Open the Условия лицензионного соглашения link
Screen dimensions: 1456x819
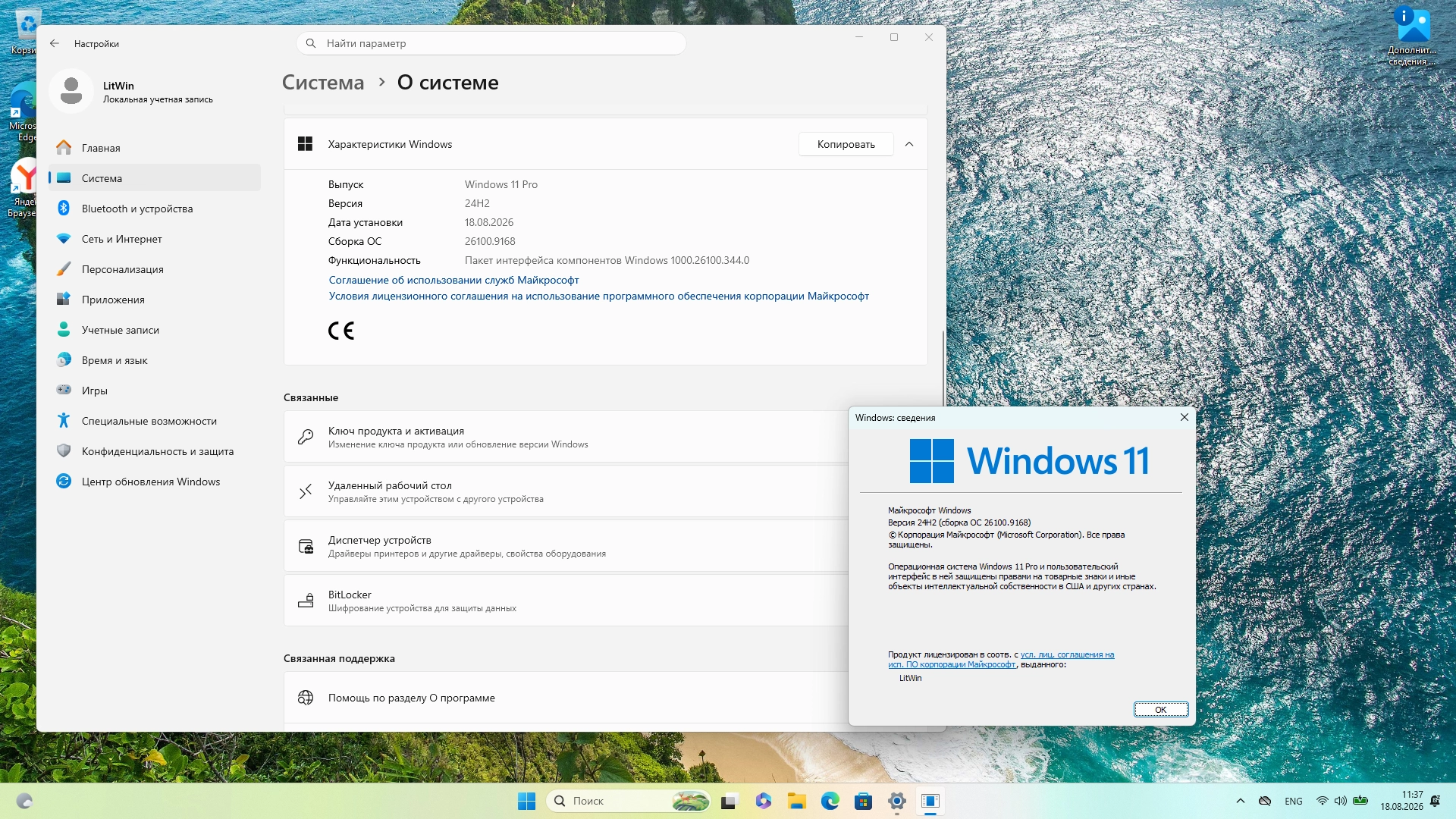click(598, 296)
